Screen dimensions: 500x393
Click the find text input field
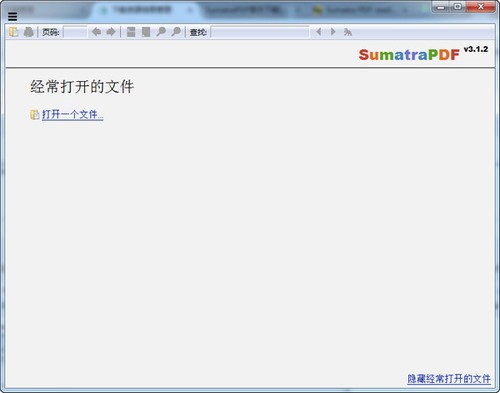260,32
